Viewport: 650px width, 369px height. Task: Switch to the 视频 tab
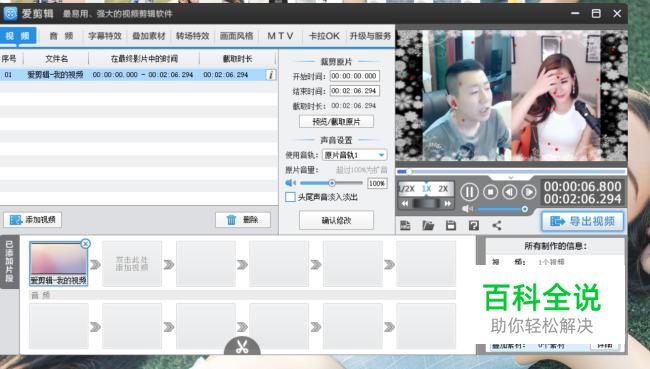[x=18, y=36]
